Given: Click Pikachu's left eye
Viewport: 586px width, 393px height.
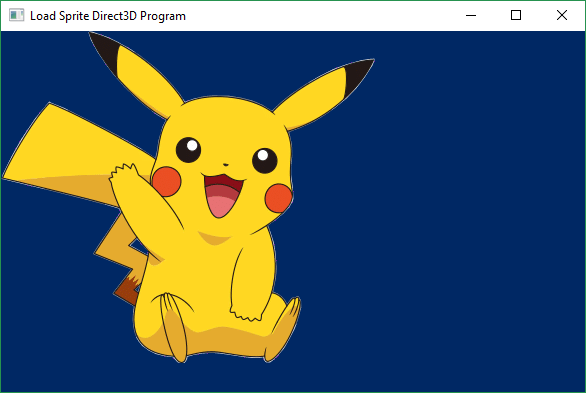Looking at the screenshot, I should point(188,150).
